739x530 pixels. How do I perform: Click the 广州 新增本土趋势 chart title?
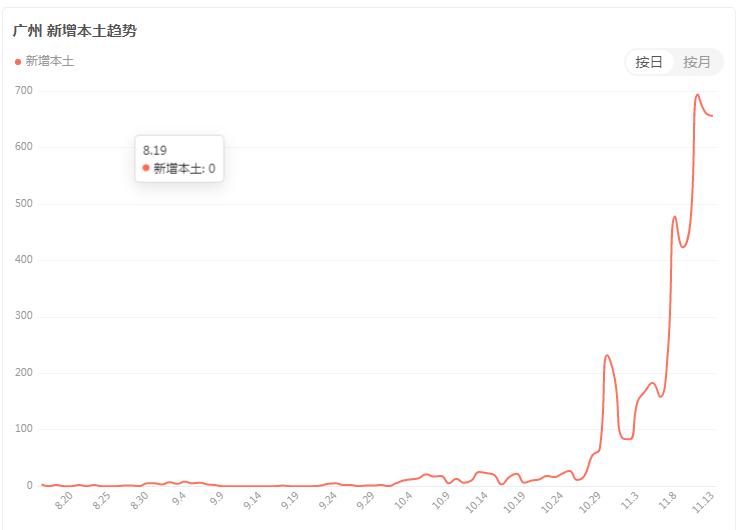[75, 31]
